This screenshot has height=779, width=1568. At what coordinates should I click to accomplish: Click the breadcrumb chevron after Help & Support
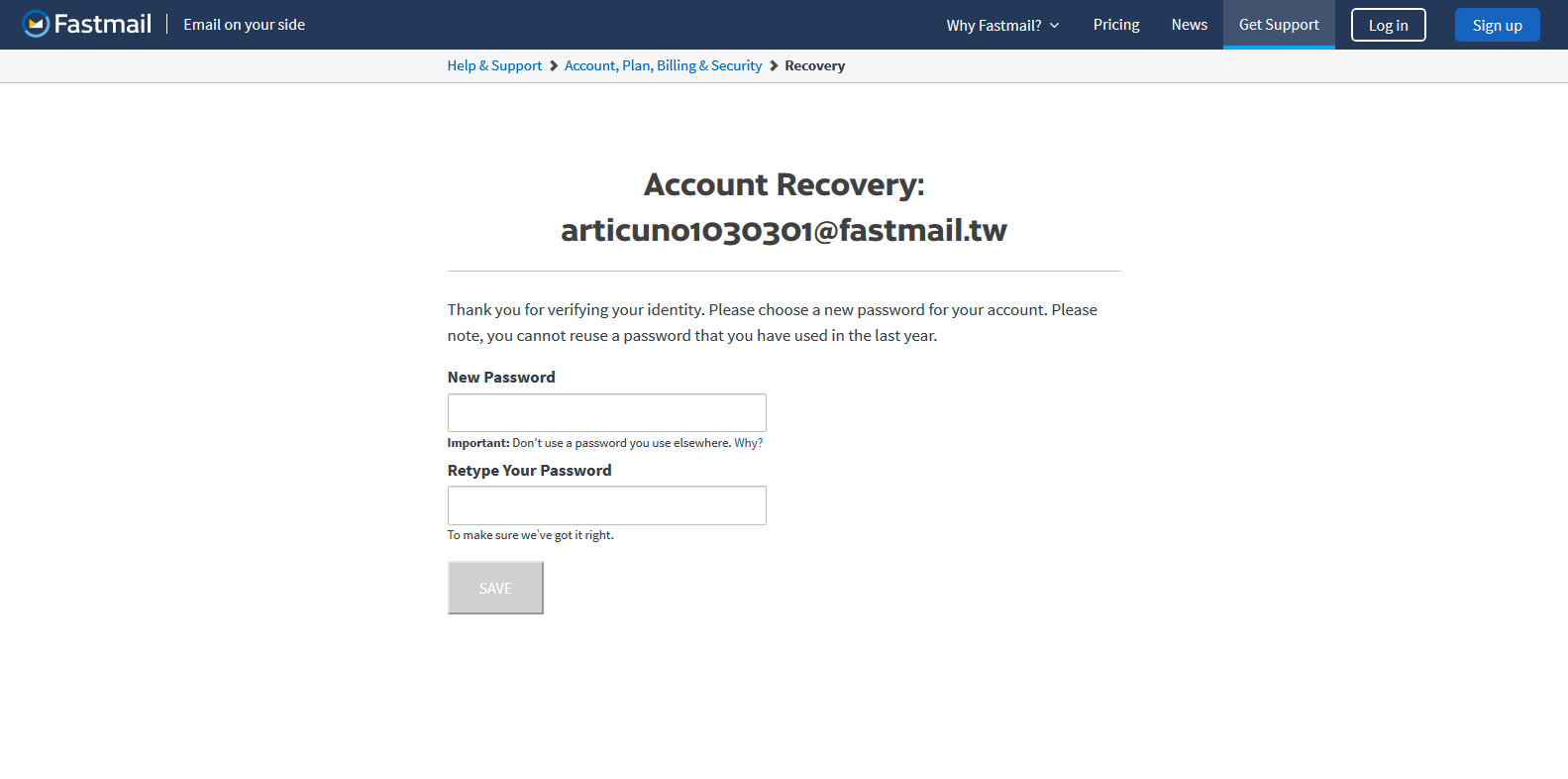(554, 65)
